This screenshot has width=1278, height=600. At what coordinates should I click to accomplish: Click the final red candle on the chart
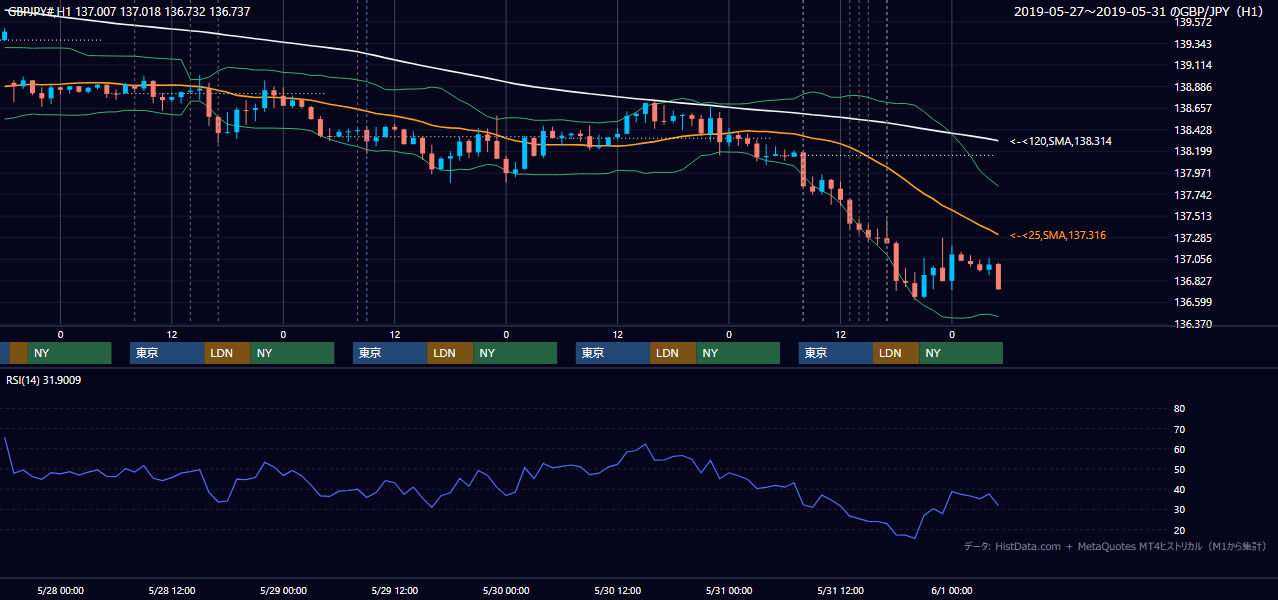pos(999,276)
